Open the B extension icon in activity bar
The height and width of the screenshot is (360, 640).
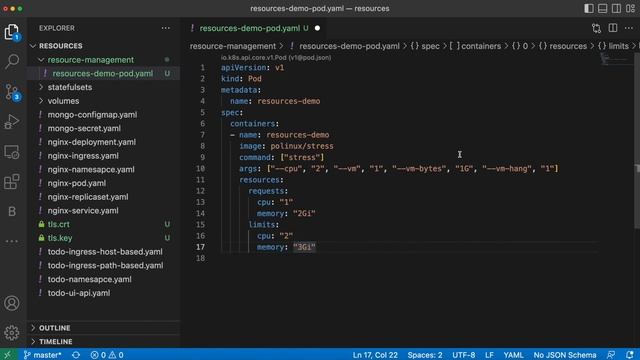coord(12,211)
